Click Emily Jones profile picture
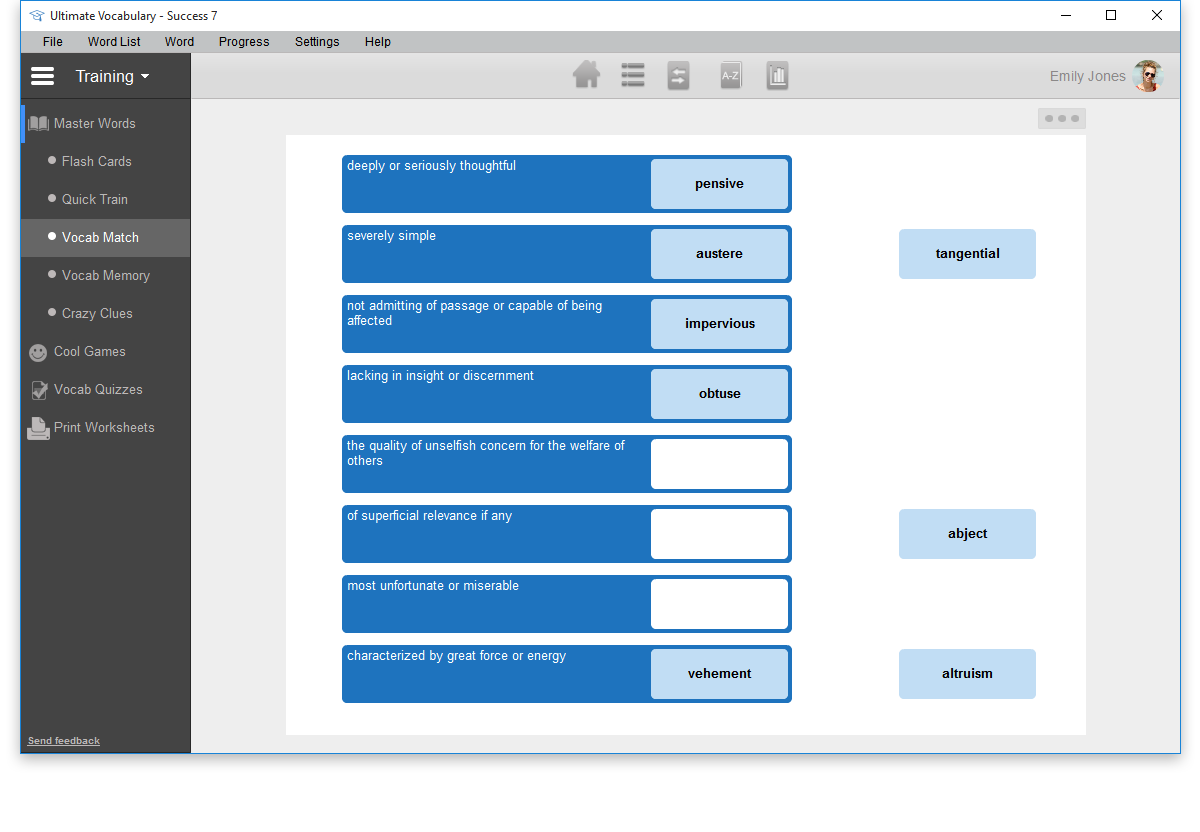Image resolution: width=1200 pixels, height=832 pixels. (1148, 76)
